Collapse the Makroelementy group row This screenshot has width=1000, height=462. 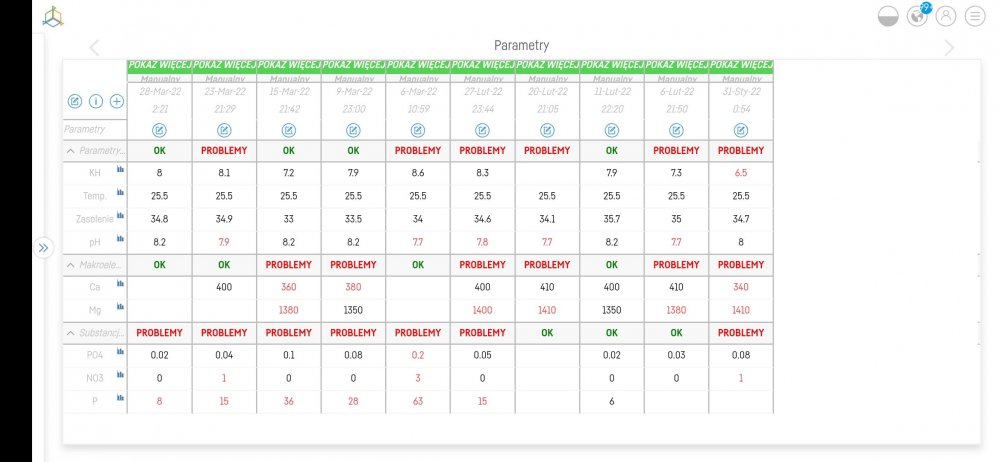point(70,264)
